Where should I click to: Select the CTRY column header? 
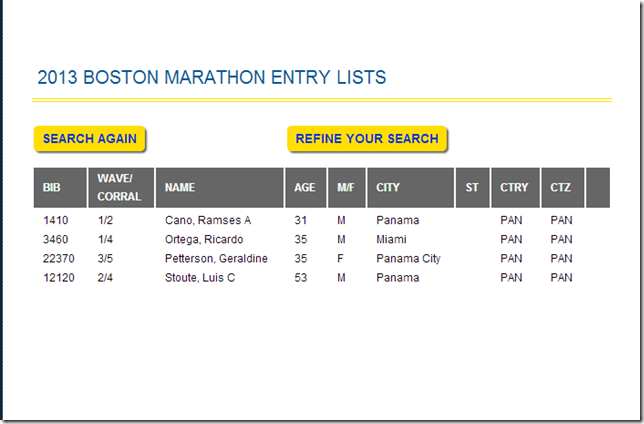[515, 187]
